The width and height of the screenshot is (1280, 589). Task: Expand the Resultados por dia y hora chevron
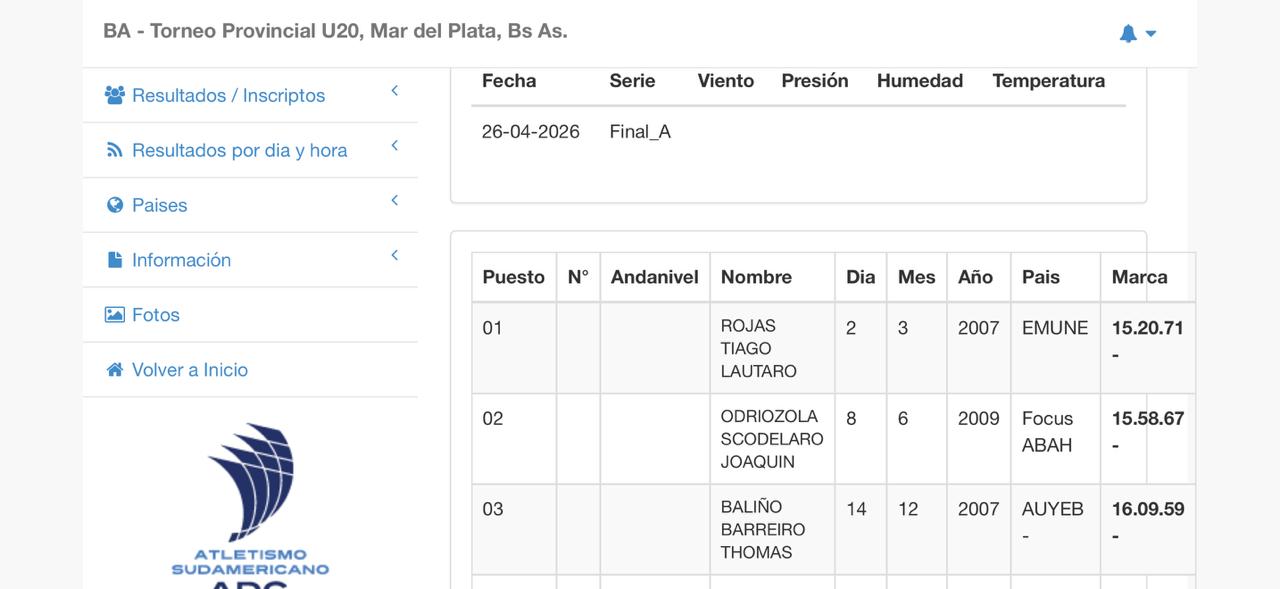[395, 146]
